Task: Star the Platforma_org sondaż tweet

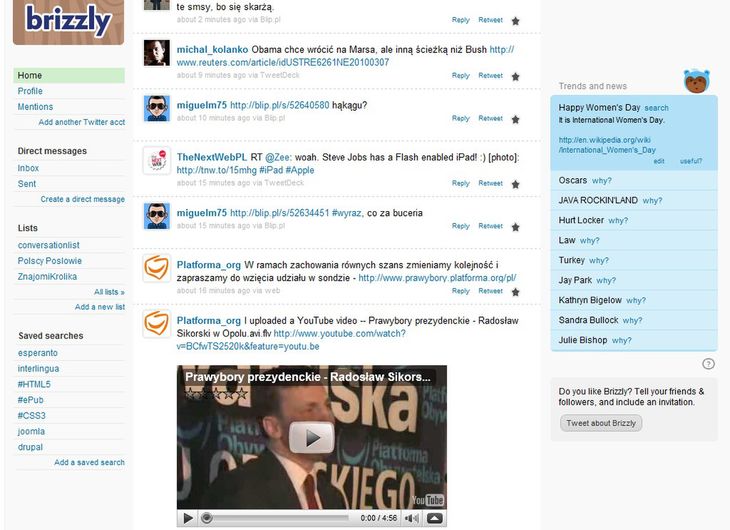Action: pos(515,292)
